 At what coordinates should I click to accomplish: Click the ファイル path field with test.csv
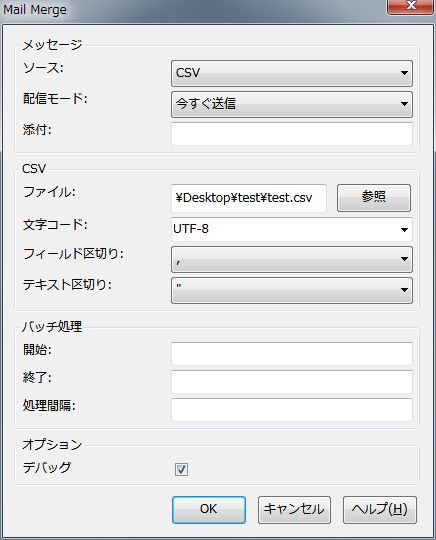point(249,198)
